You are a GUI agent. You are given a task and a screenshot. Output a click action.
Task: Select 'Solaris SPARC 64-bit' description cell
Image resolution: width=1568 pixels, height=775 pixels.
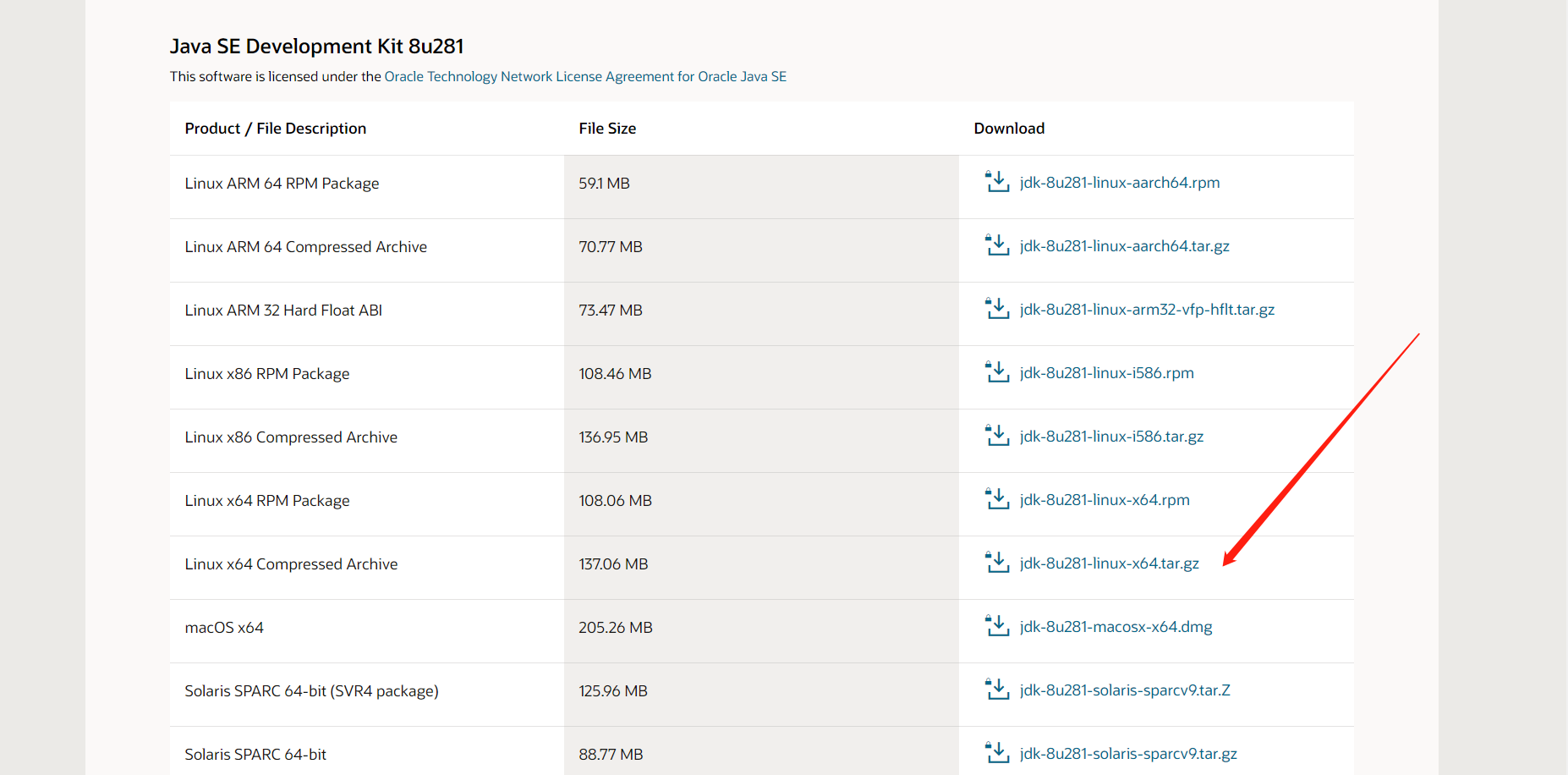click(367, 751)
